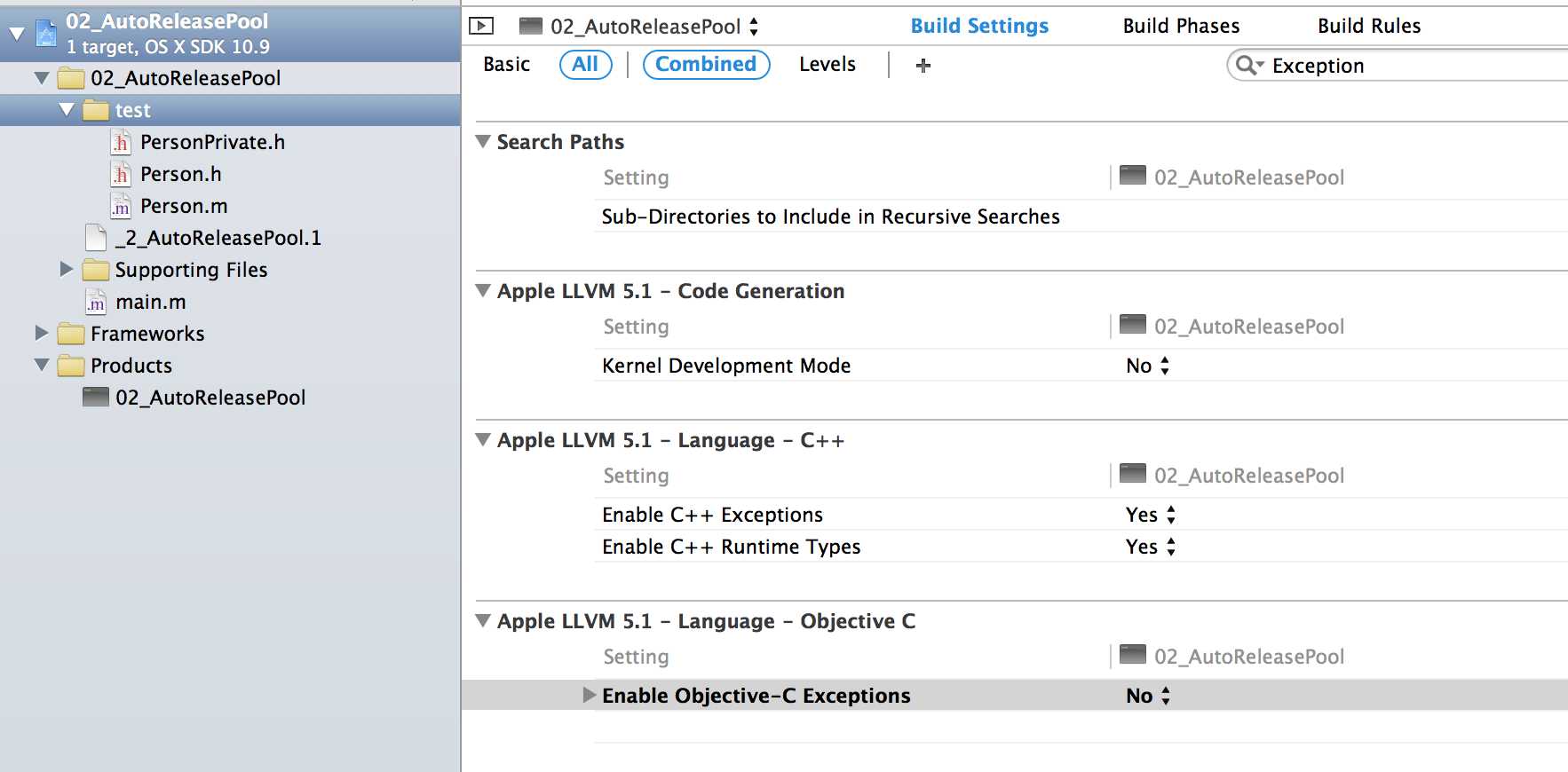1568x772 pixels.
Task: Add a build setting with the plus icon
Action: 923,65
